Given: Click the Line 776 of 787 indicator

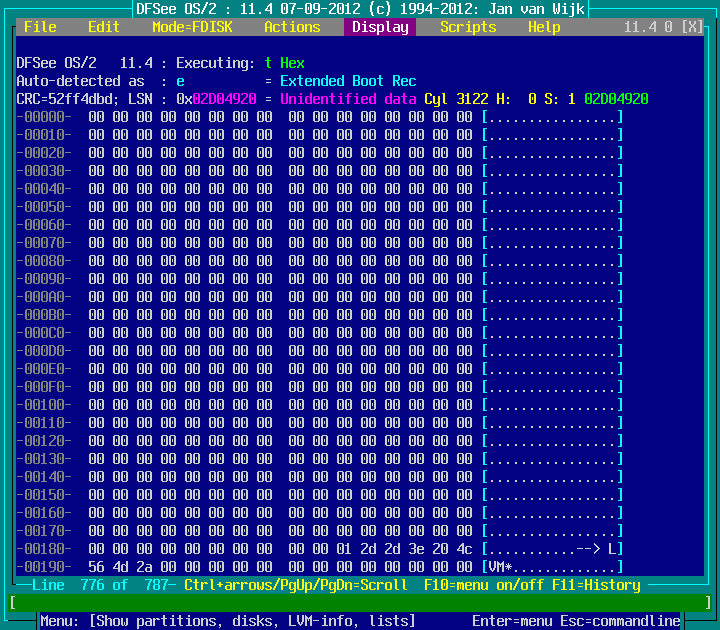Looking at the screenshot, I should [x=96, y=585].
